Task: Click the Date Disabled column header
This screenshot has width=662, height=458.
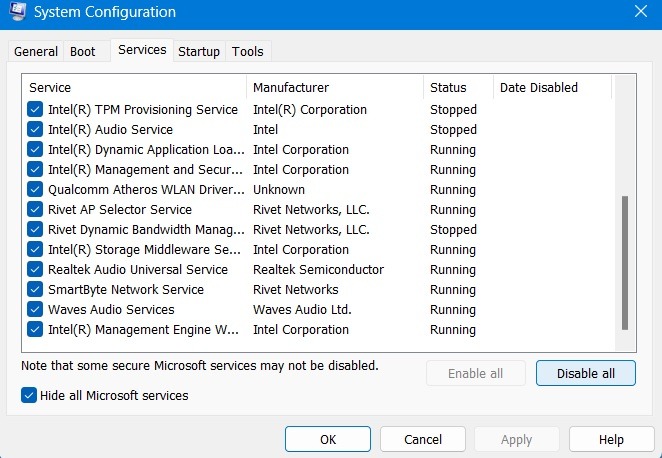Action: (552, 87)
